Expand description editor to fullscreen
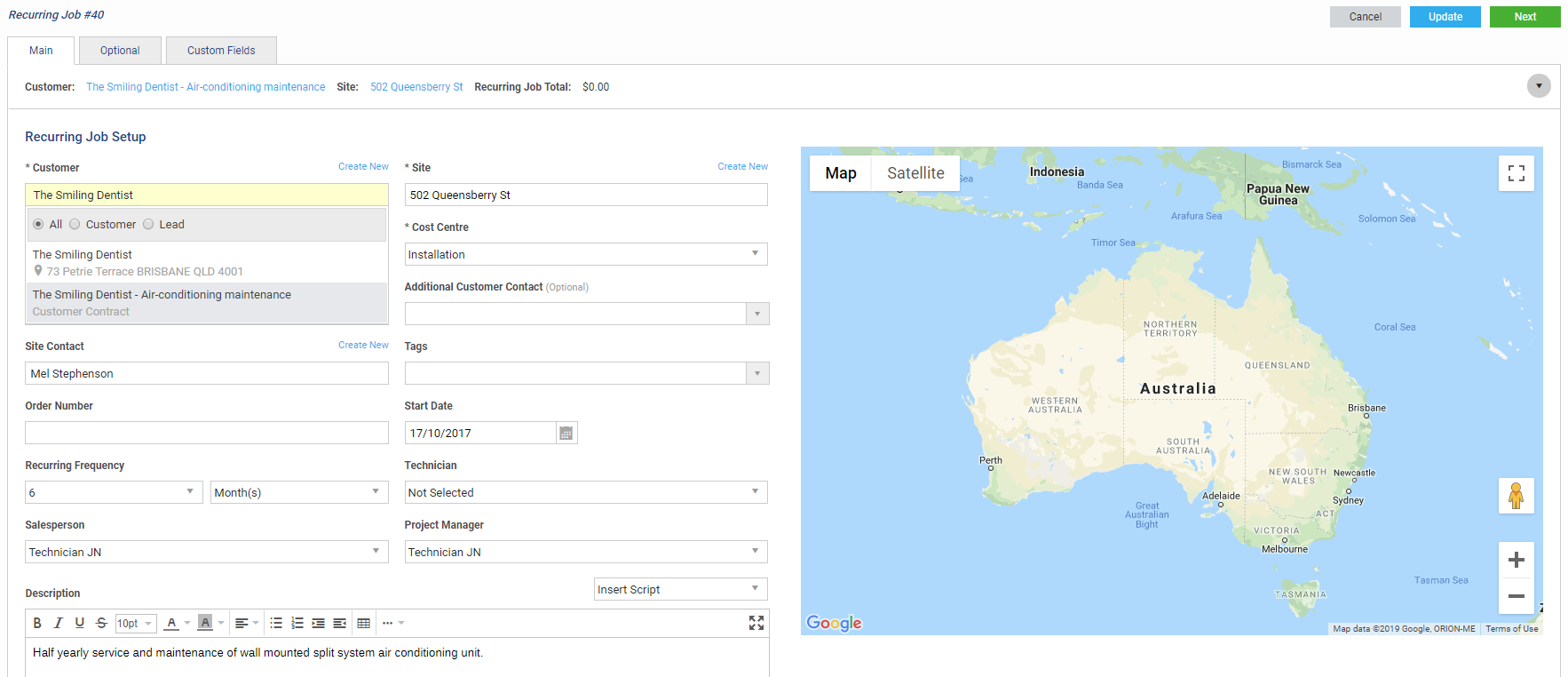 [x=756, y=623]
